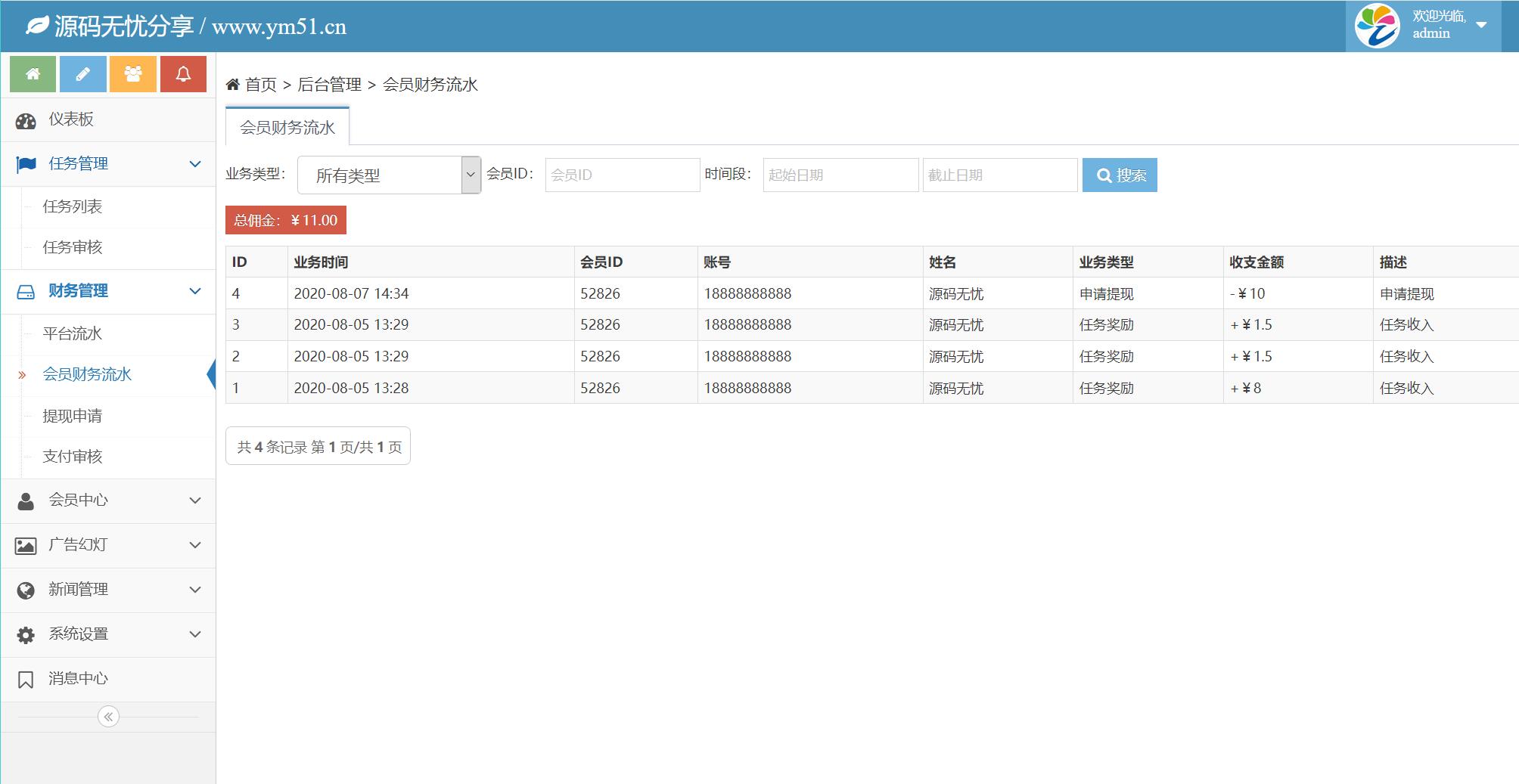This screenshot has width=1519, height=784.
Task: Open 提现申请 in sidebar
Action: pyautogui.click(x=73, y=416)
